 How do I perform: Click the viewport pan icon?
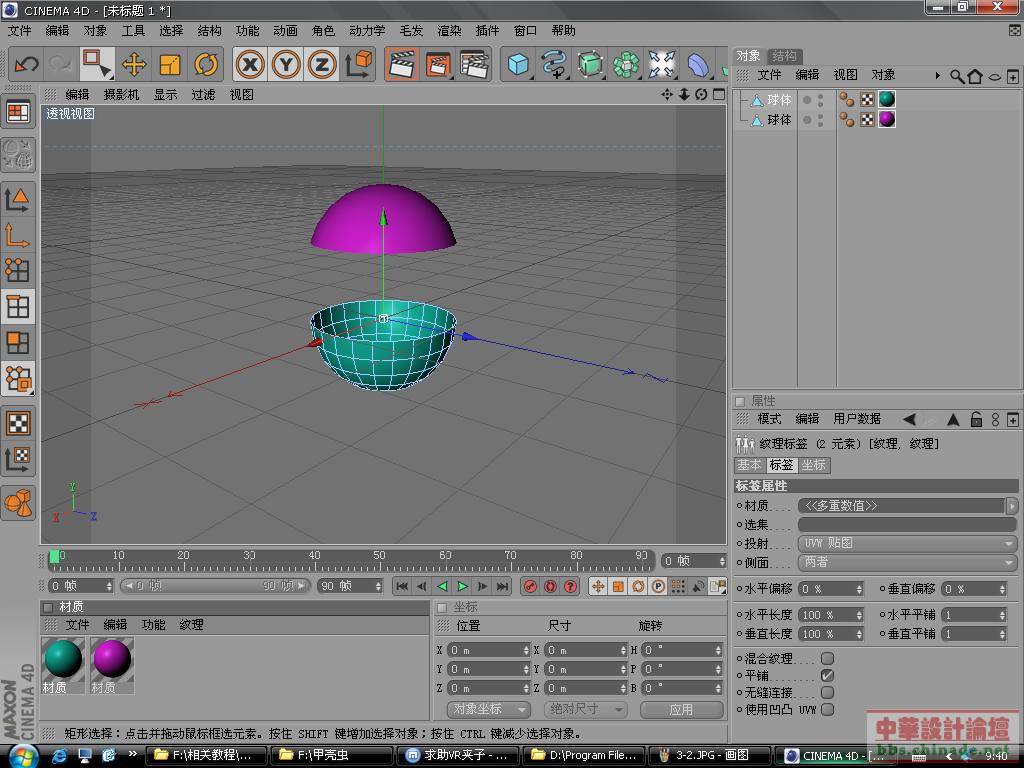tap(667, 95)
